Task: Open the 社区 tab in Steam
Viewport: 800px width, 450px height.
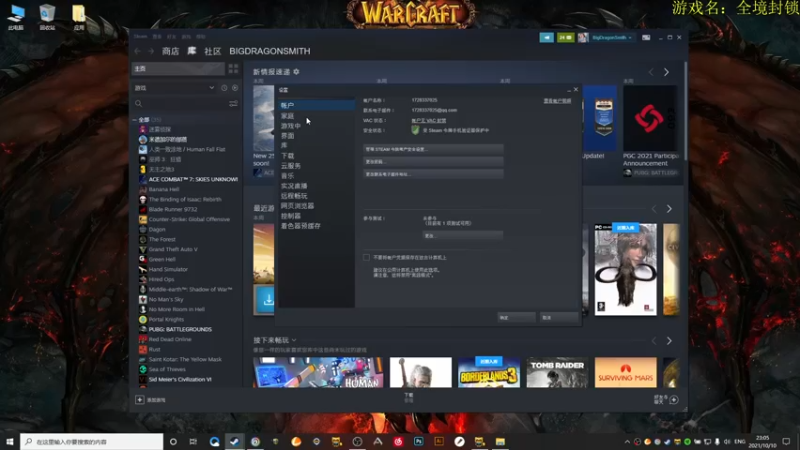Action: tap(212, 51)
